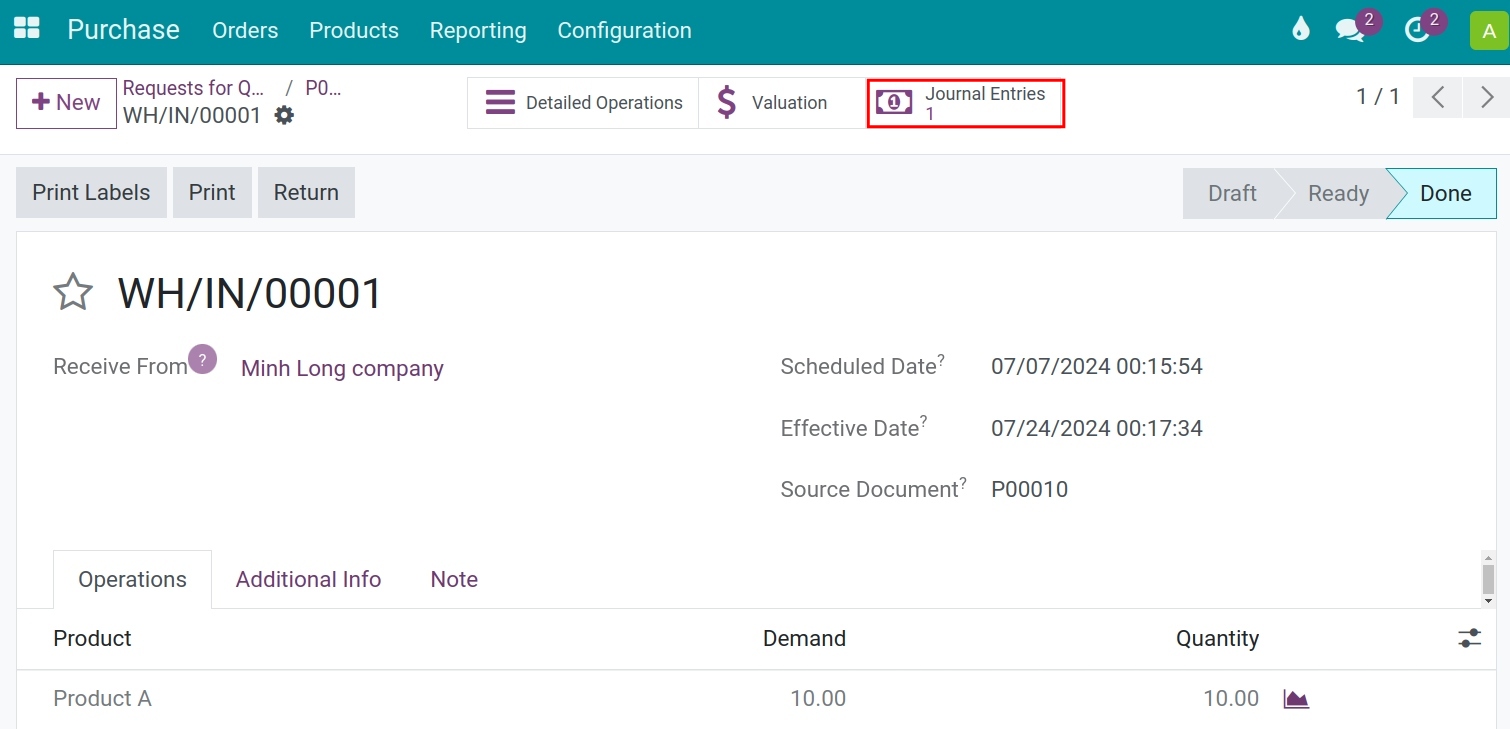Click the Product A row name
1510x729 pixels.
pos(102,698)
